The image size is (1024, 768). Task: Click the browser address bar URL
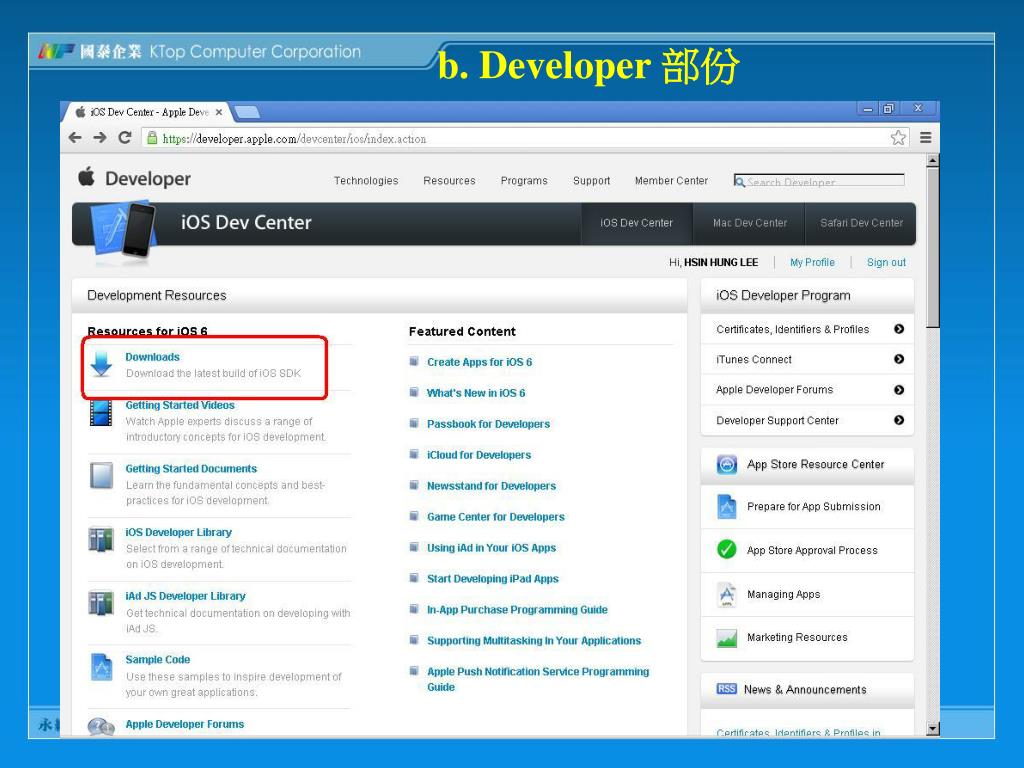295,138
